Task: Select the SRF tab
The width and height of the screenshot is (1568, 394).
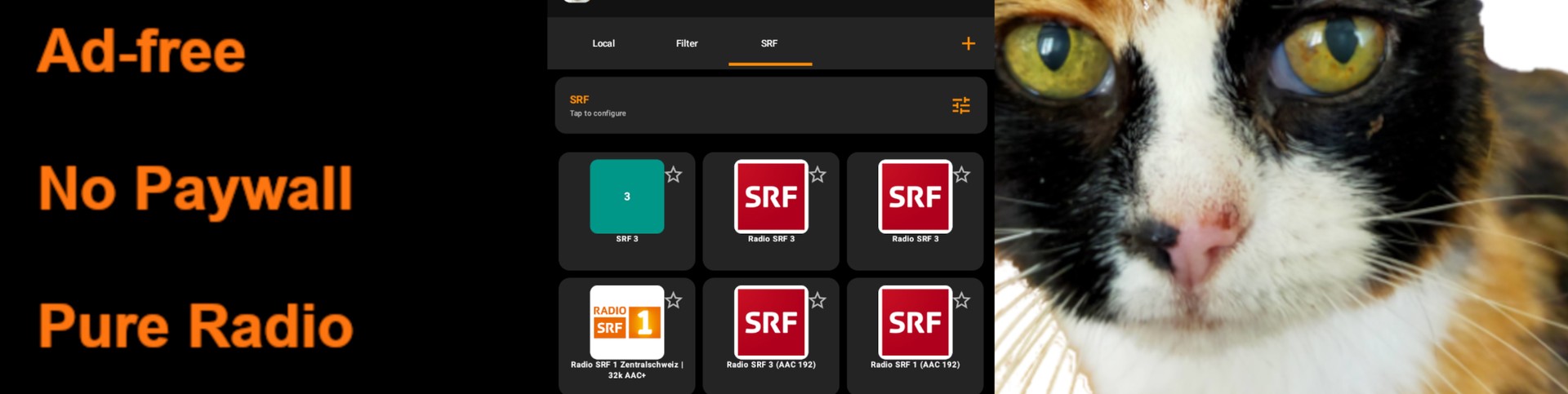Action: pyautogui.click(x=769, y=43)
